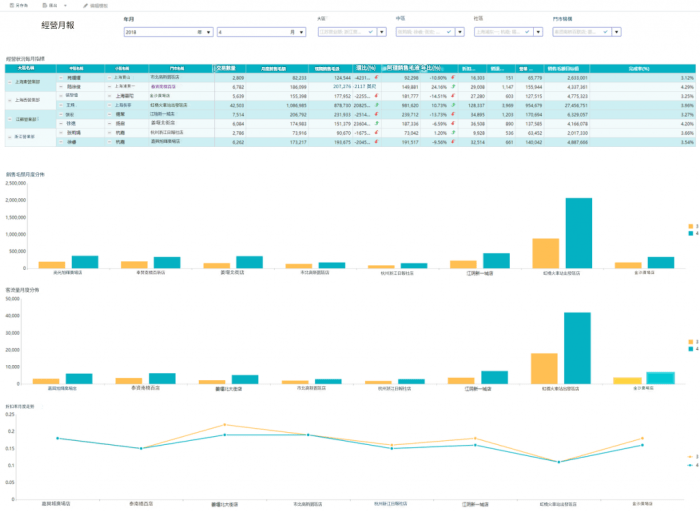The width and height of the screenshot is (700, 512).
Task: Click the checkmark in the first region filter
Action: point(371,32)
